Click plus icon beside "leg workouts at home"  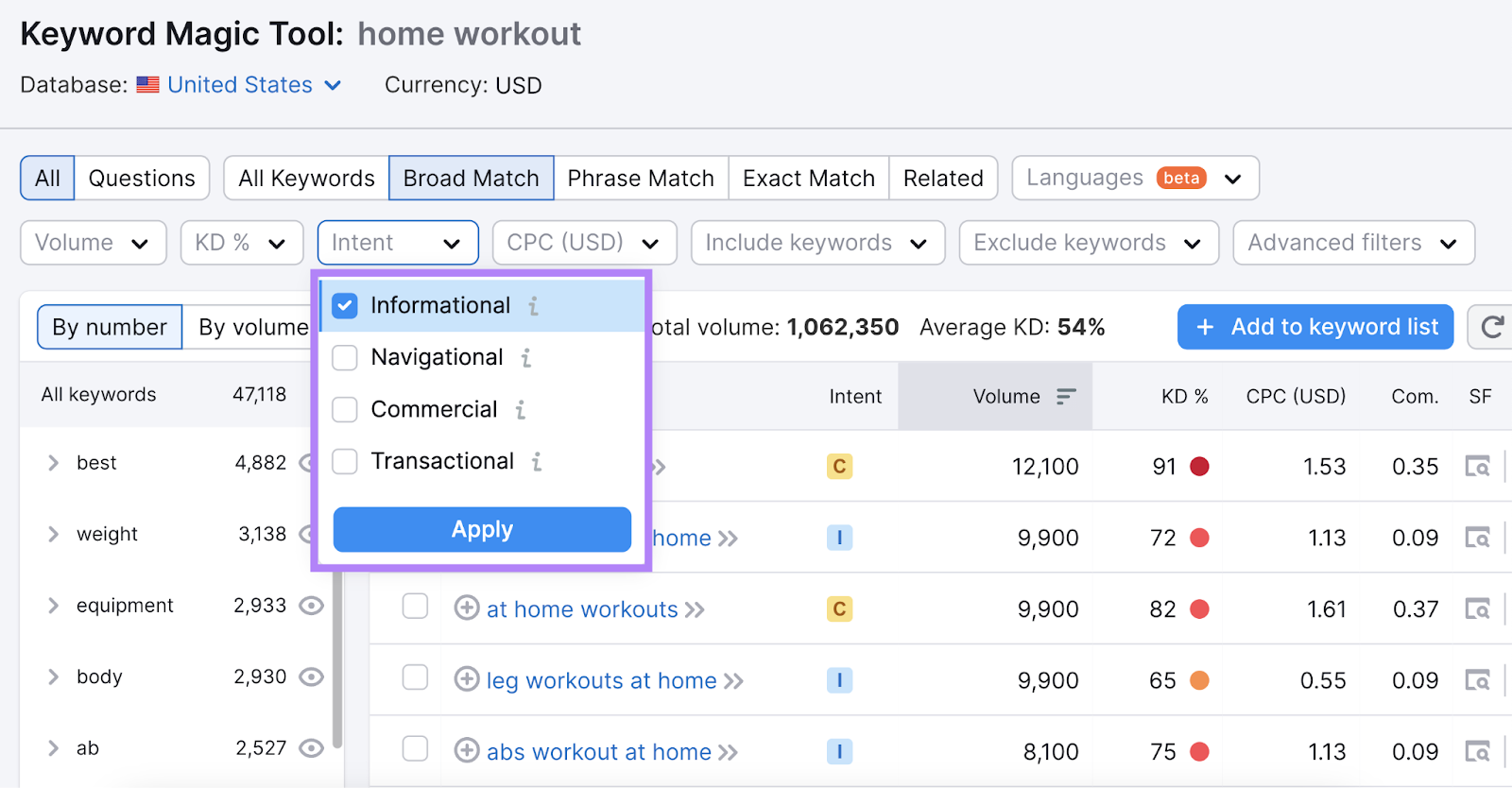tap(466, 679)
